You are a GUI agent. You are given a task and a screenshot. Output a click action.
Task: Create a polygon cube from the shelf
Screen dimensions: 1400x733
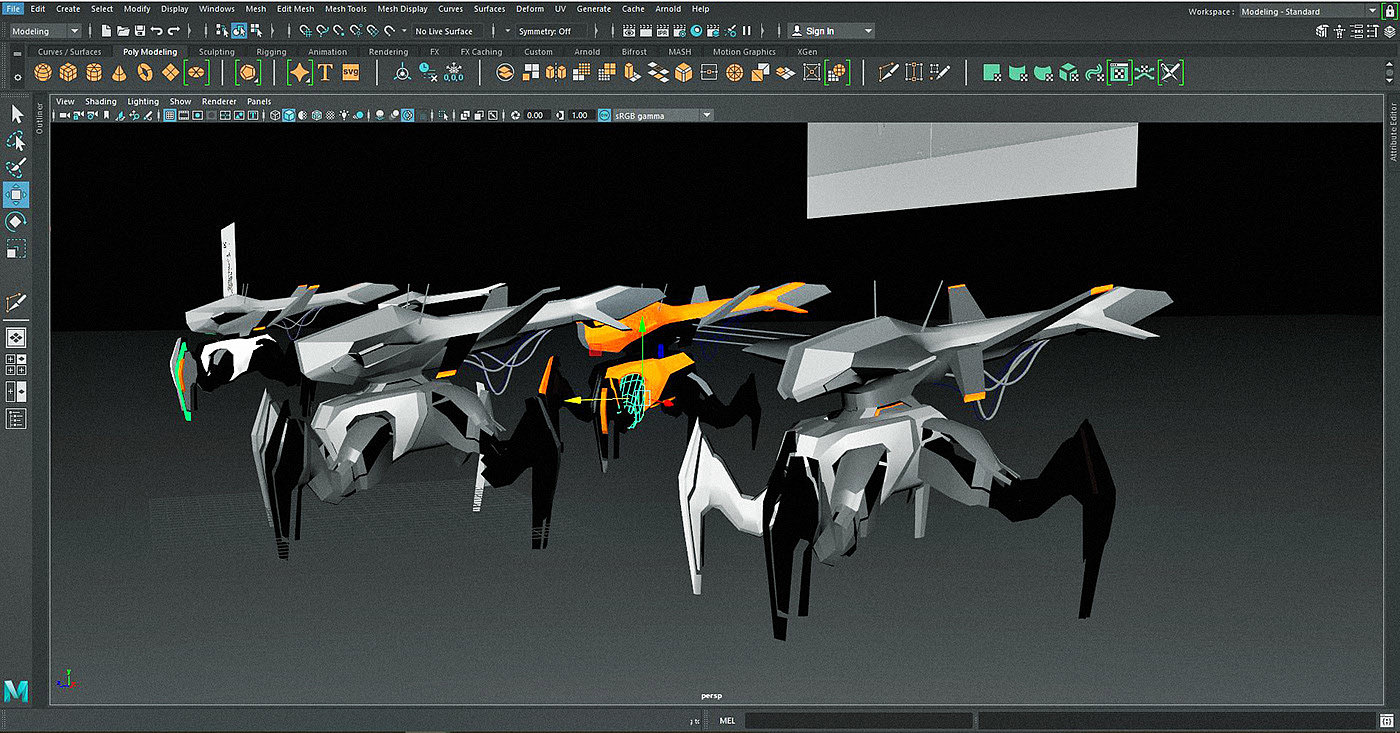68,73
